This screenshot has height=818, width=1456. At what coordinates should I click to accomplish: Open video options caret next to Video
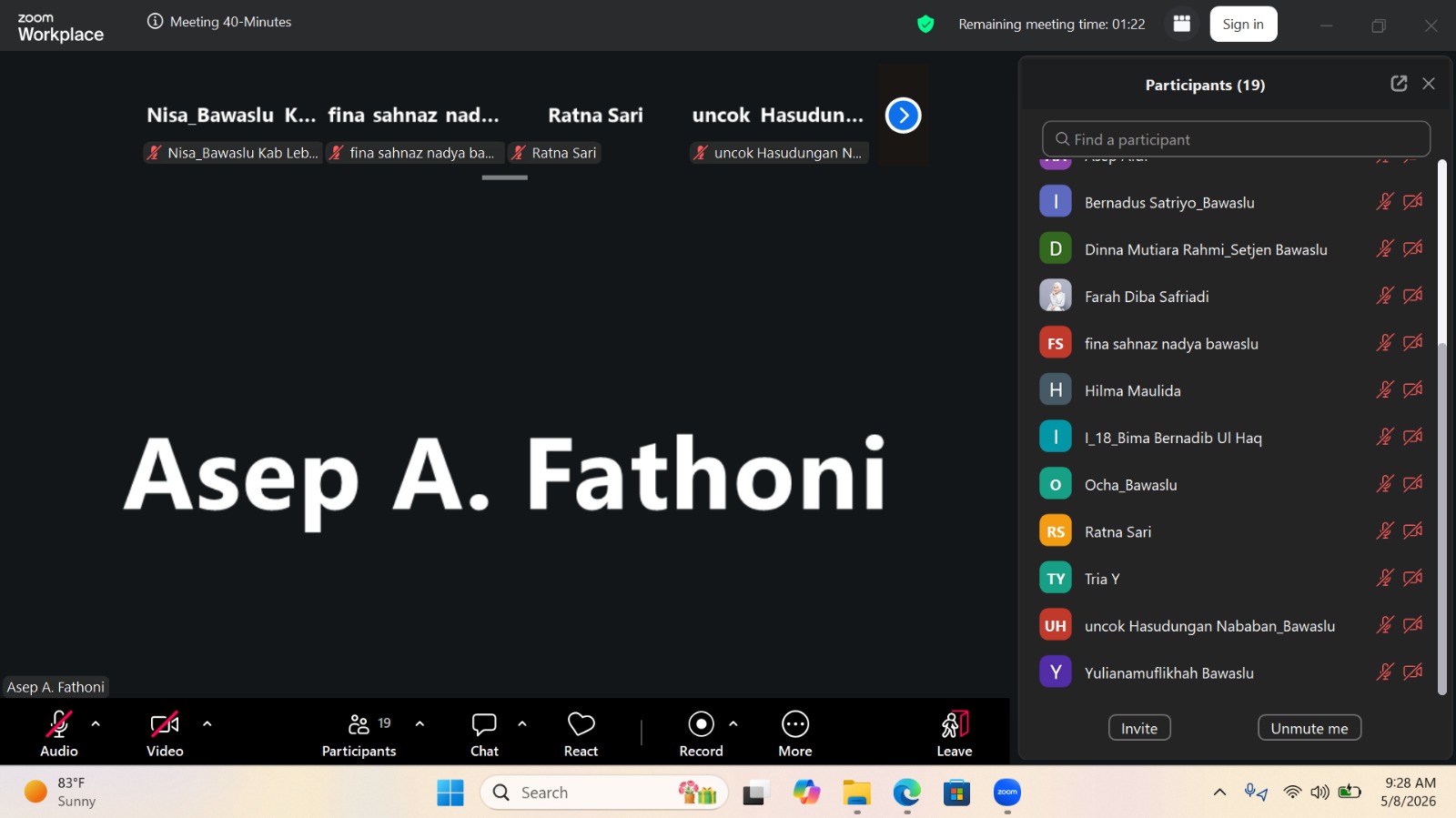click(207, 724)
